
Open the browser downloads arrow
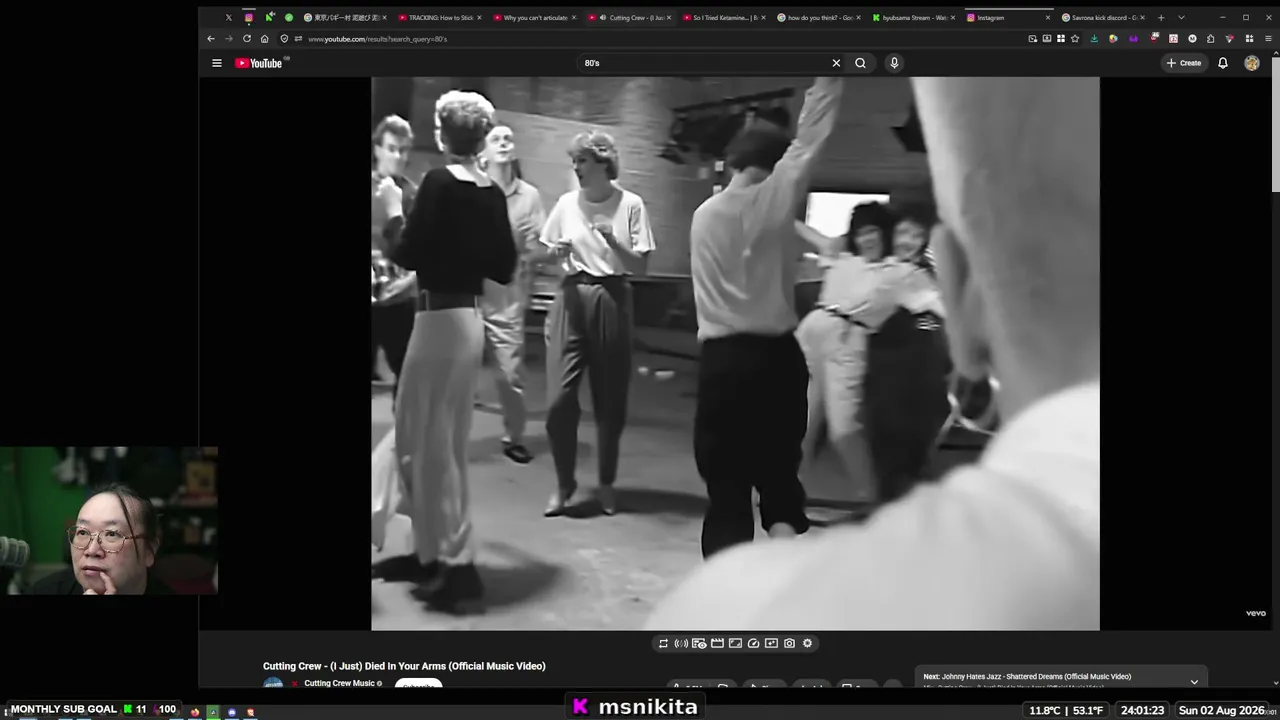tap(1094, 39)
